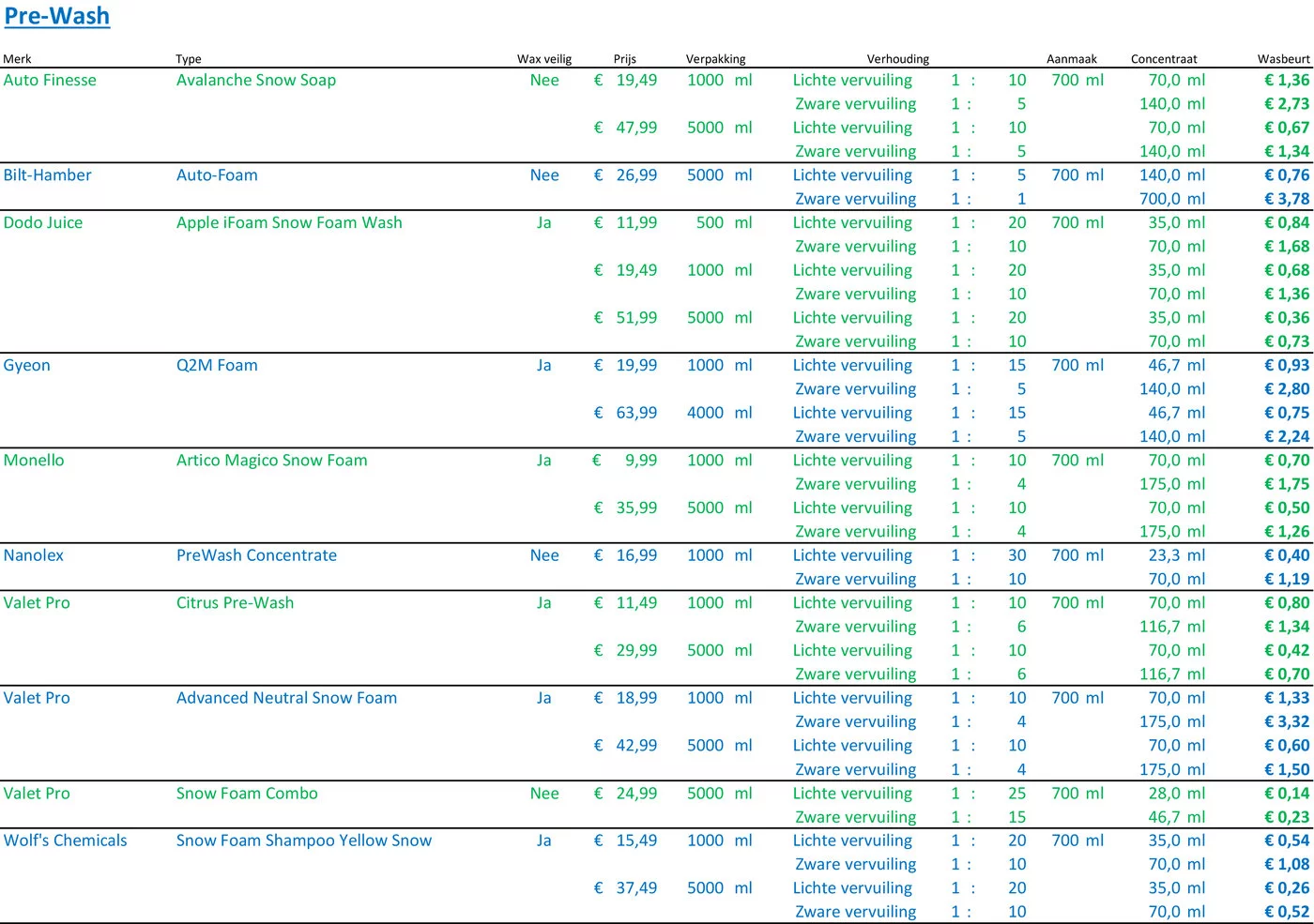Screen dimensions: 1314x924
Task: Select the Snow Foam Combo cell
Action: (247, 793)
